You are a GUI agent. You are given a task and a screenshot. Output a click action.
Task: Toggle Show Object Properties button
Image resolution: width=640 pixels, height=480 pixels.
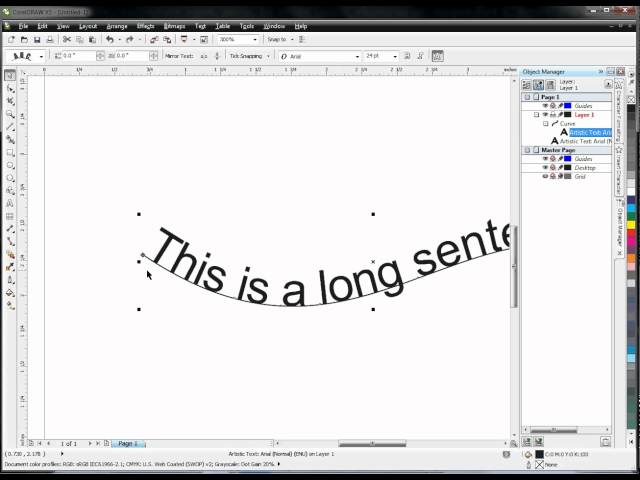[527, 84]
